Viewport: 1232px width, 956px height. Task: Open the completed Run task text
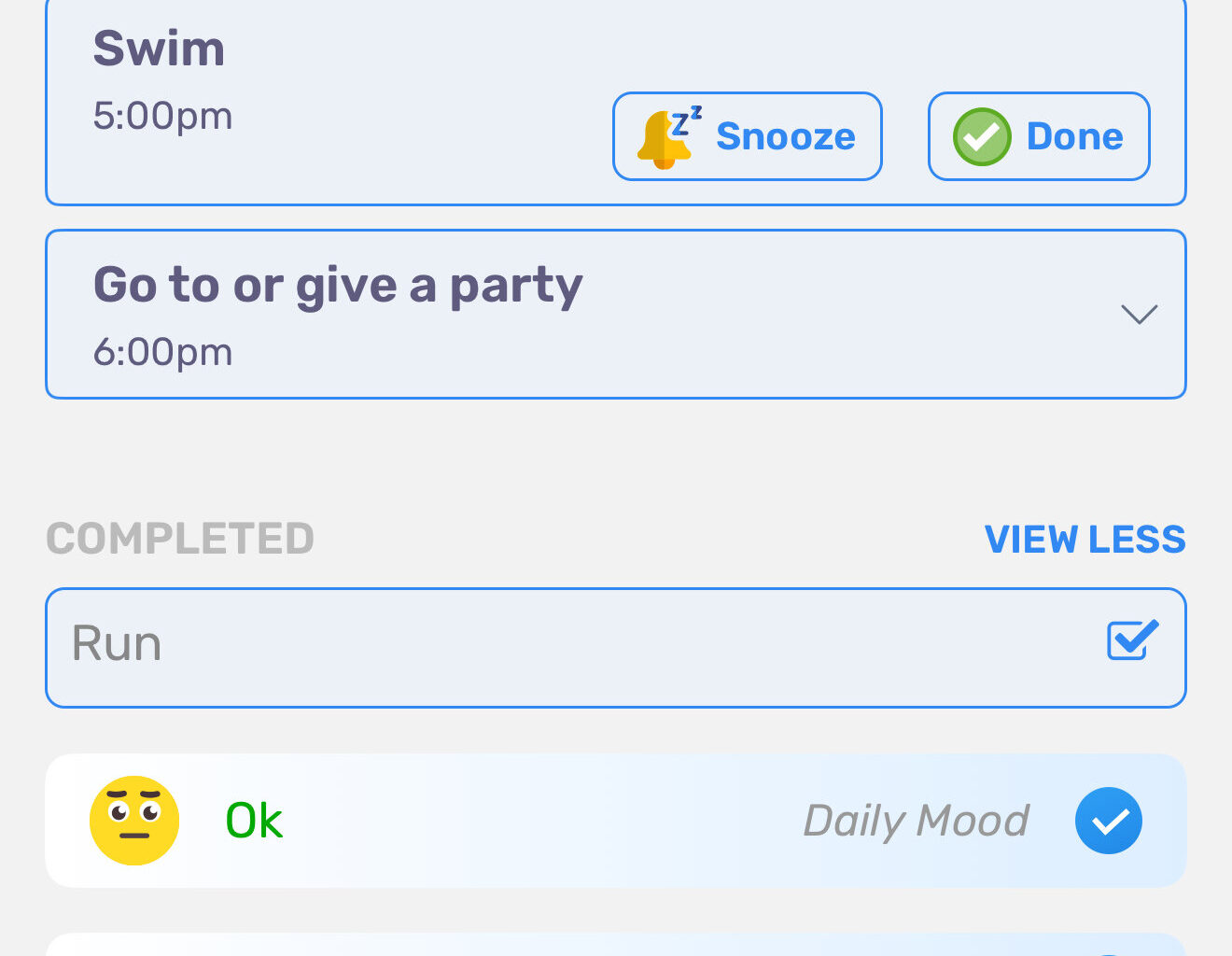tap(117, 643)
